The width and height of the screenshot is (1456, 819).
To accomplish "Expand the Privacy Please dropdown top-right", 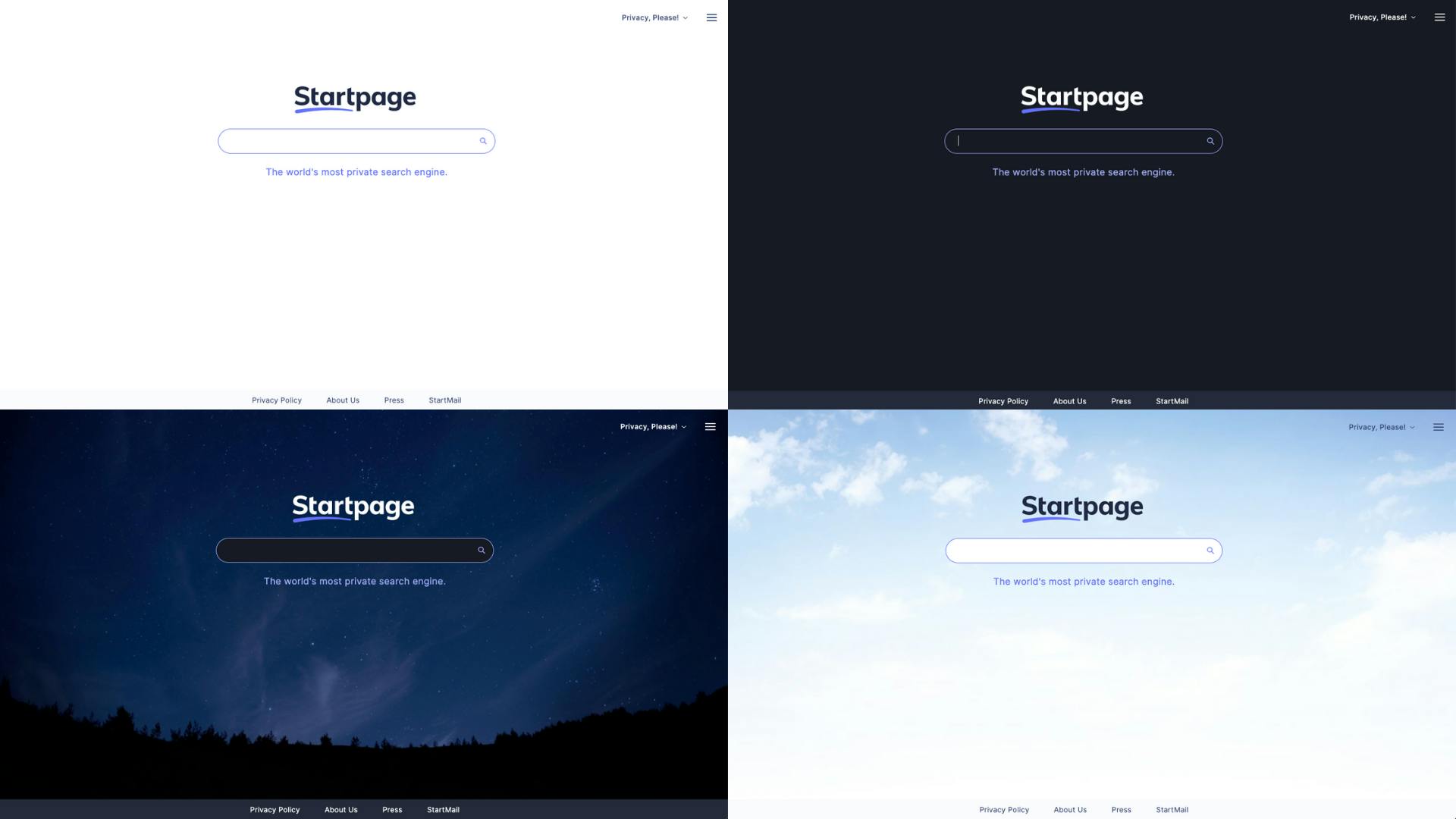I will point(1382,17).
